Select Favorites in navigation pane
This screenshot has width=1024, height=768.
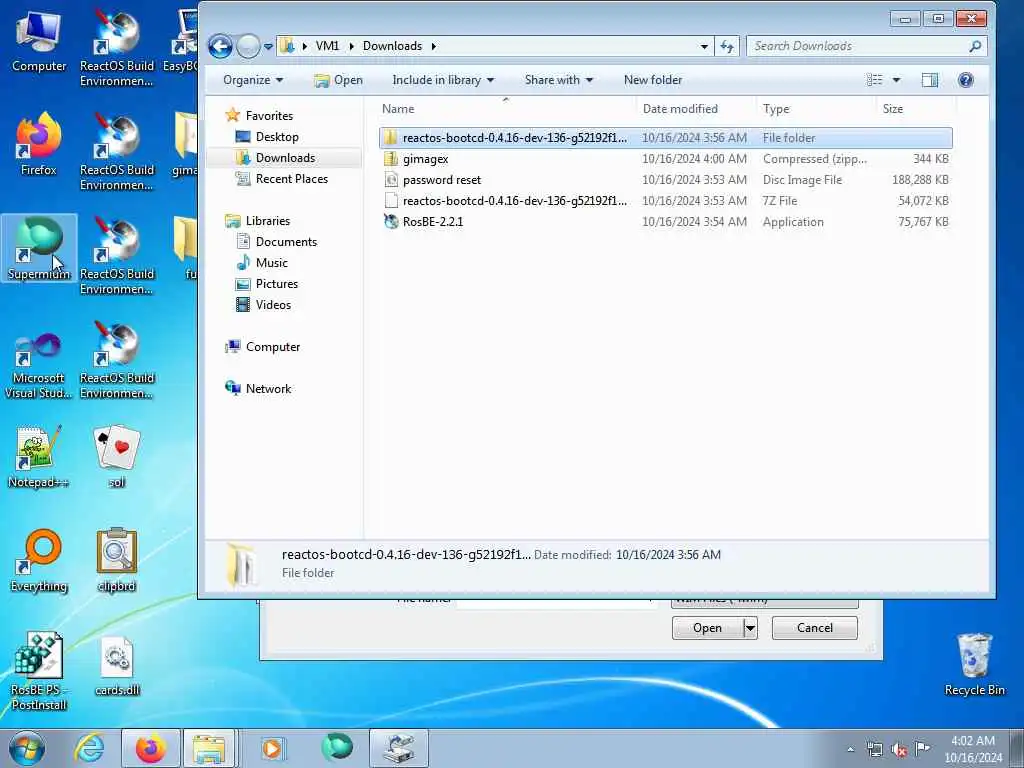[268, 116]
